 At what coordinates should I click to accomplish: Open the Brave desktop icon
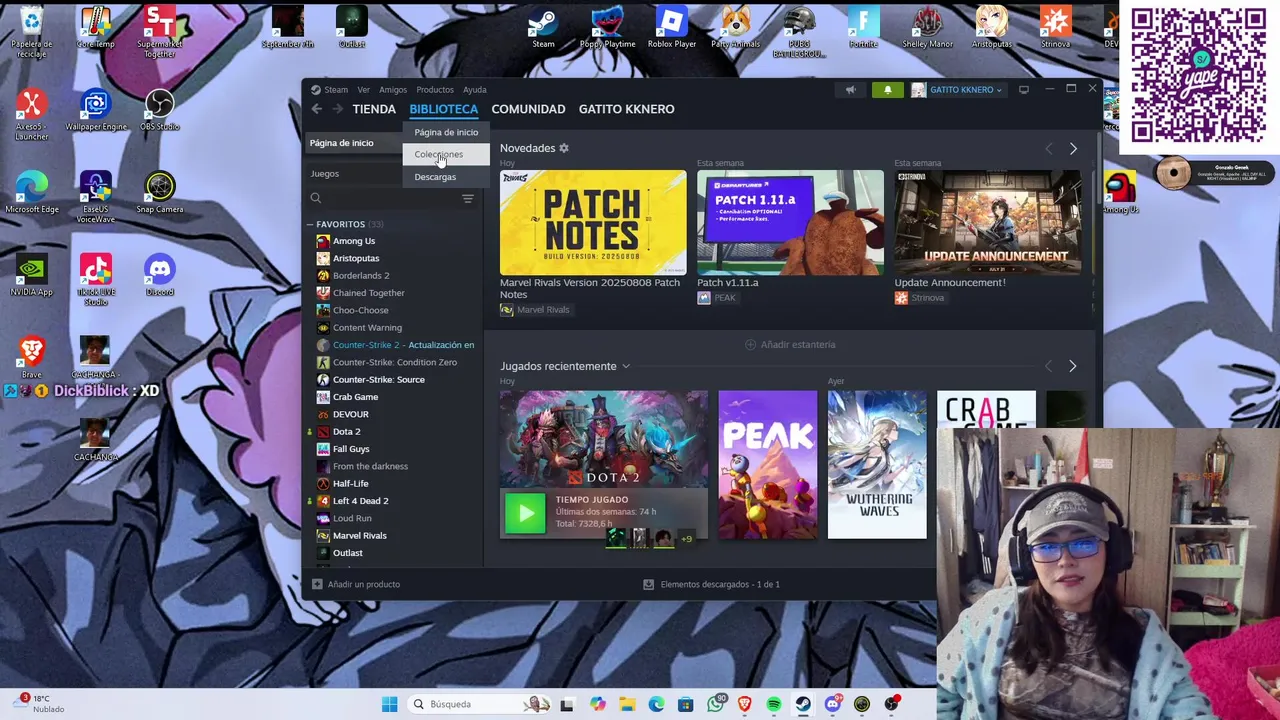(x=31, y=357)
